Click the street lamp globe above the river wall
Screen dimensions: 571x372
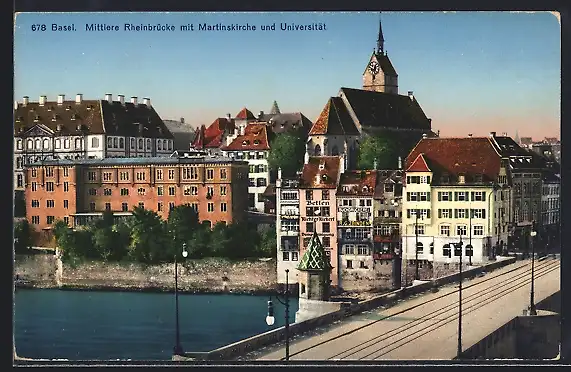click(x=185, y=251)
